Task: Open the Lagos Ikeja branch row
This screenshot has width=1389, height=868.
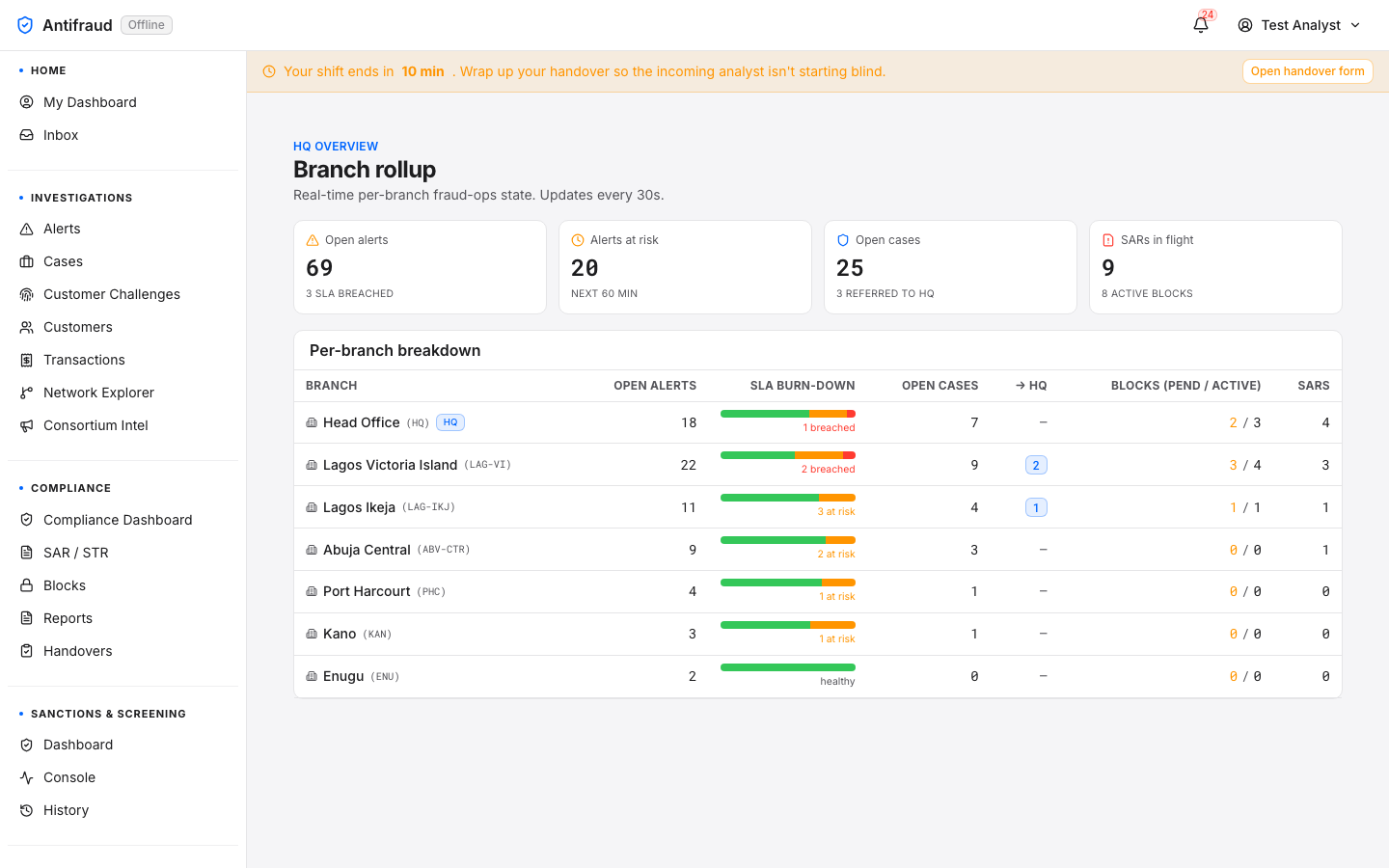Action: coord(817,507)
